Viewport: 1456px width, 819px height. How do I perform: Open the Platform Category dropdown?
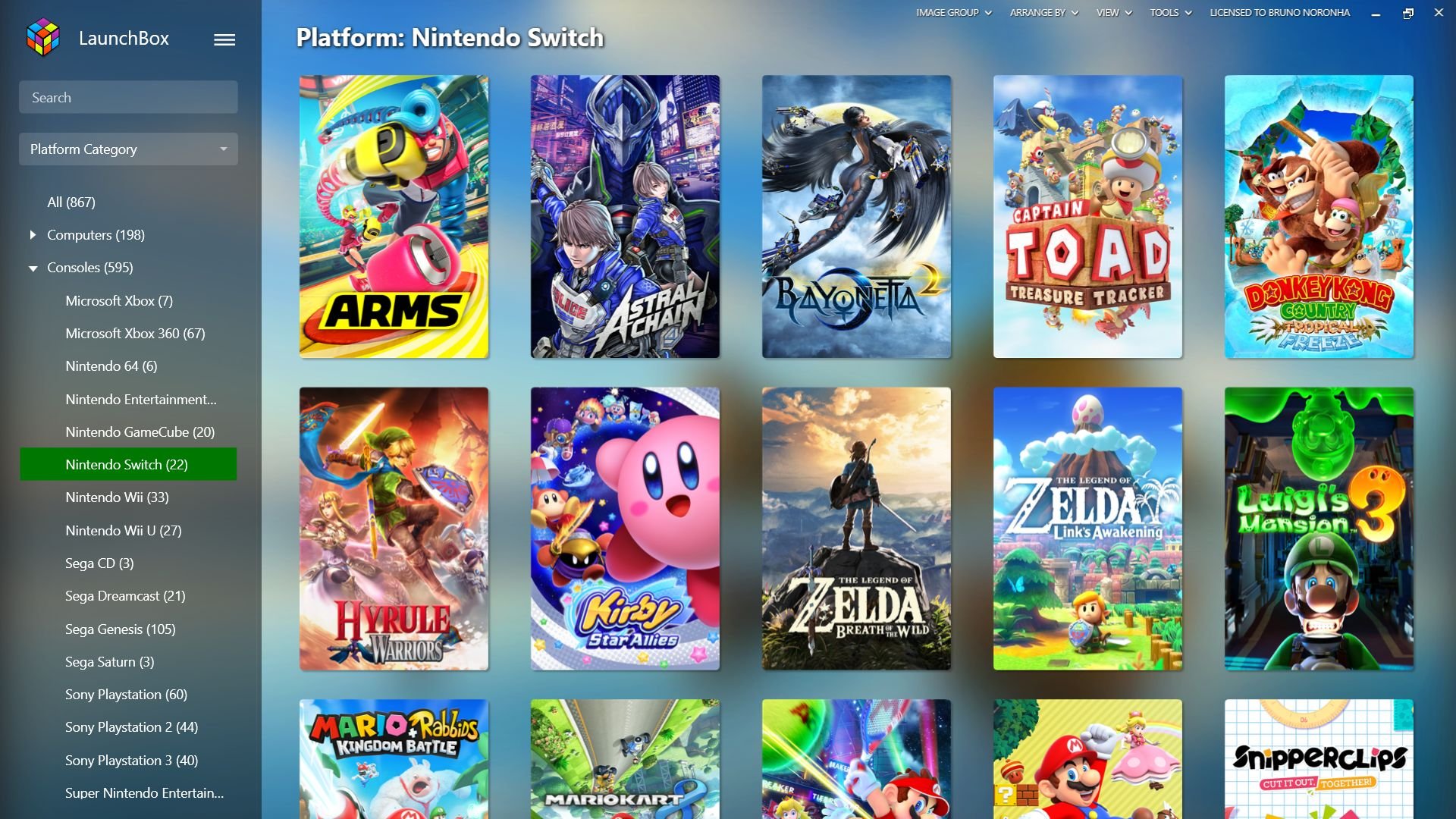pyautogui.click(x=128, y=149)
